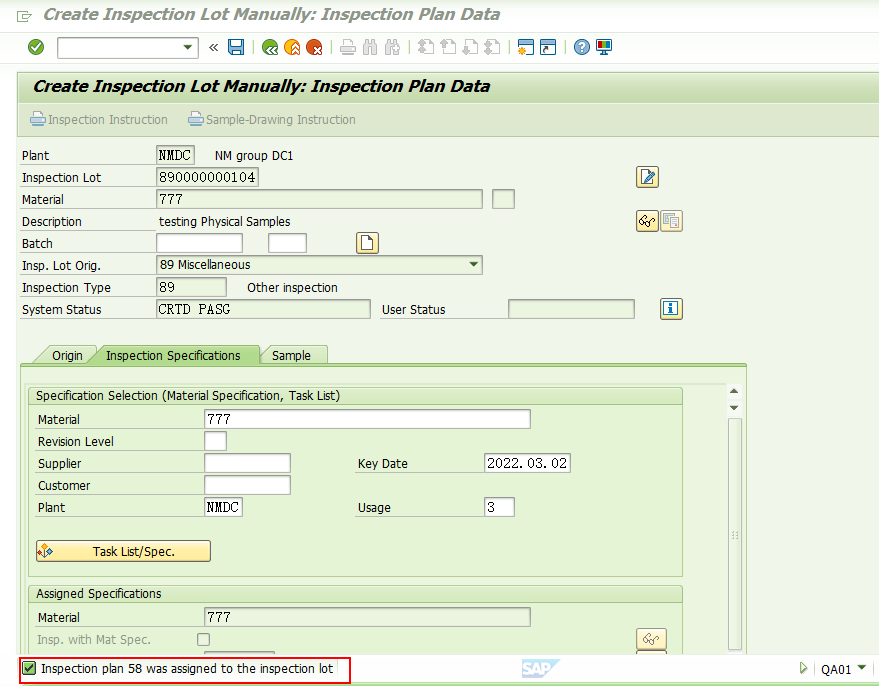Click the status information 'i' icon
Image resolution: width=879 pixels, height=686 pixels.
click(x=671, y=309)
